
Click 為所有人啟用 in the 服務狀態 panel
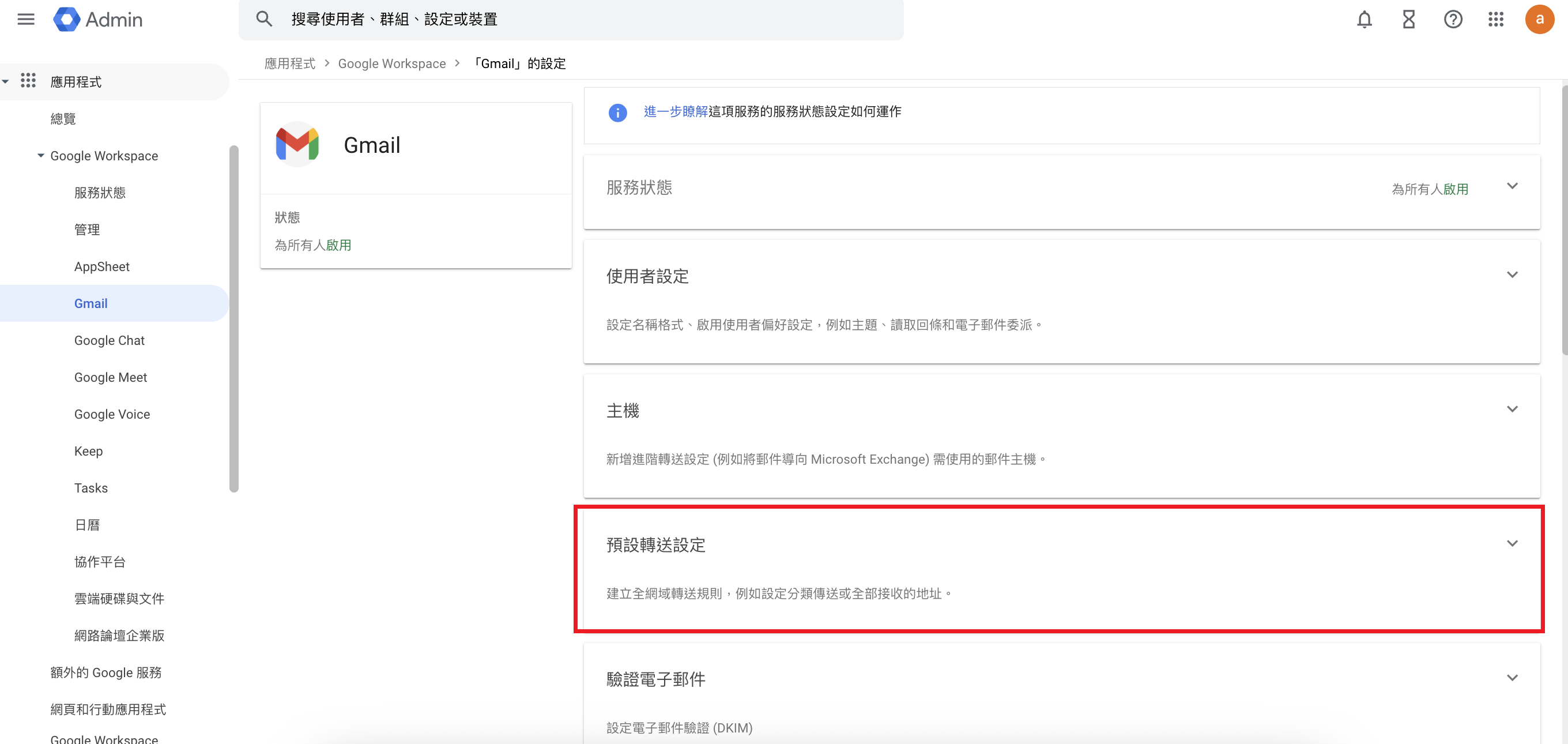(1430, 189)
